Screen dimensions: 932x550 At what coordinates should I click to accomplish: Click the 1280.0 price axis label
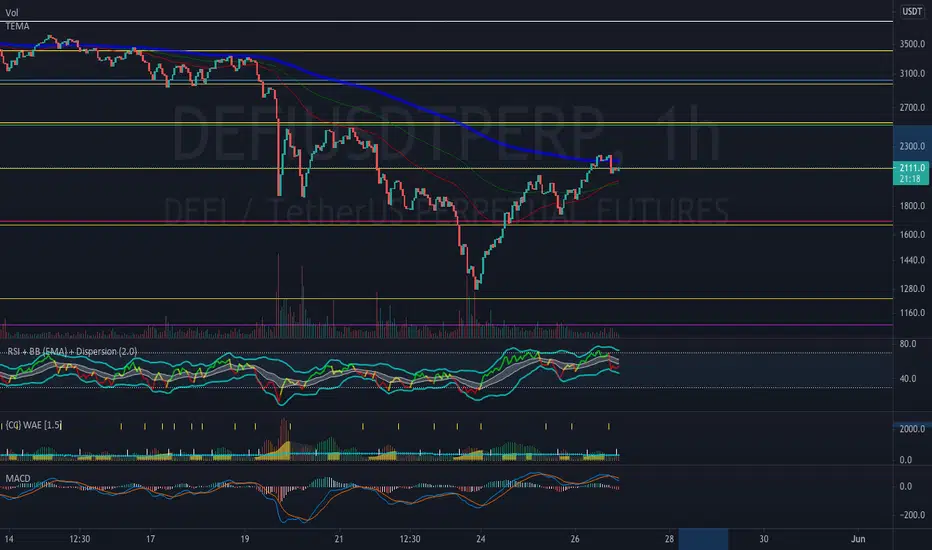(912, 288)
